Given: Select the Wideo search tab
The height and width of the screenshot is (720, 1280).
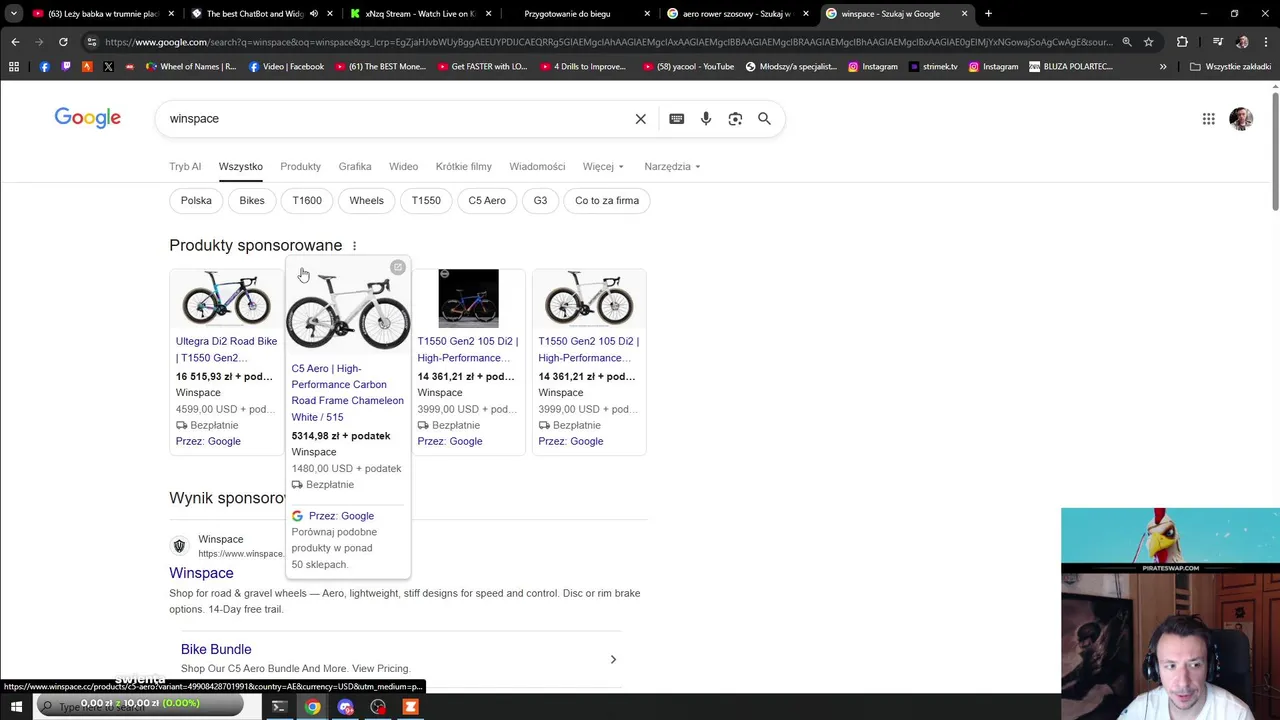Looking at the screenshot, I should coord(403,167).
